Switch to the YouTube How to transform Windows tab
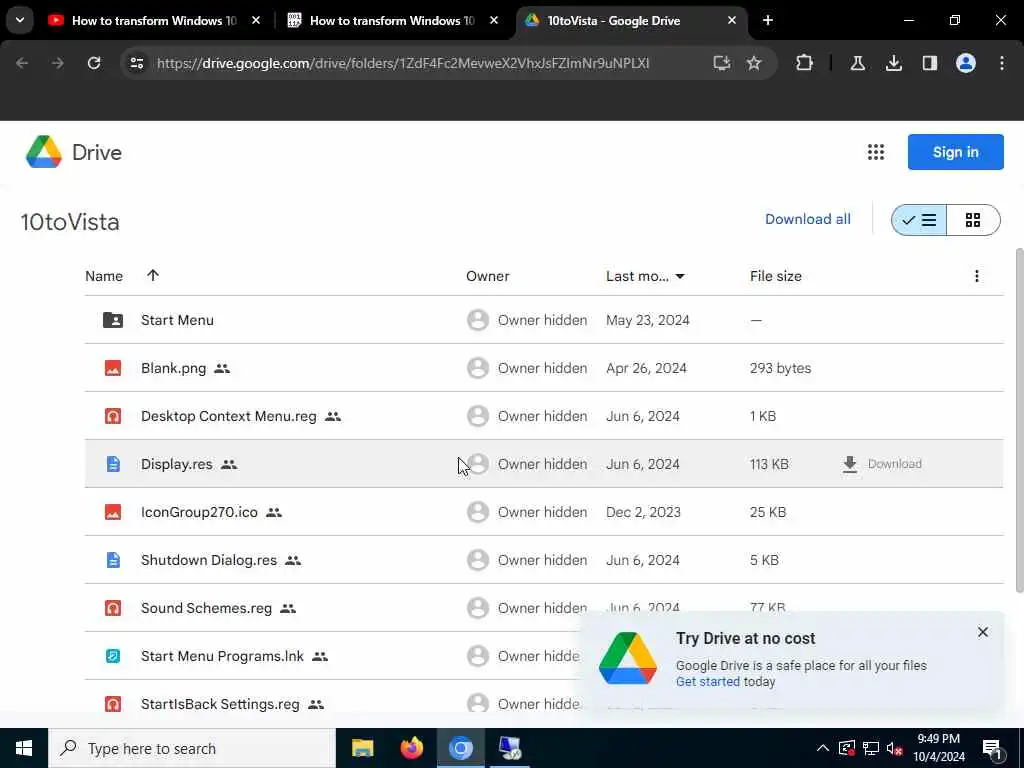 [x=154, y=21]
